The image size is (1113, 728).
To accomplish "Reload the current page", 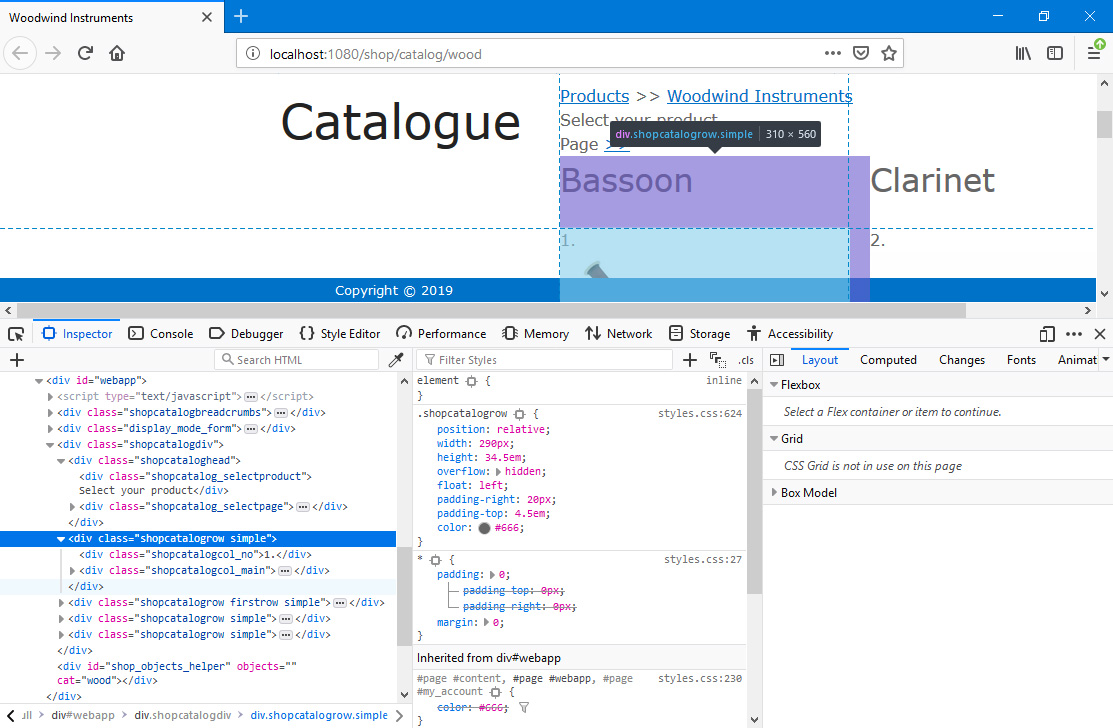I will click(x=85, y=53).
